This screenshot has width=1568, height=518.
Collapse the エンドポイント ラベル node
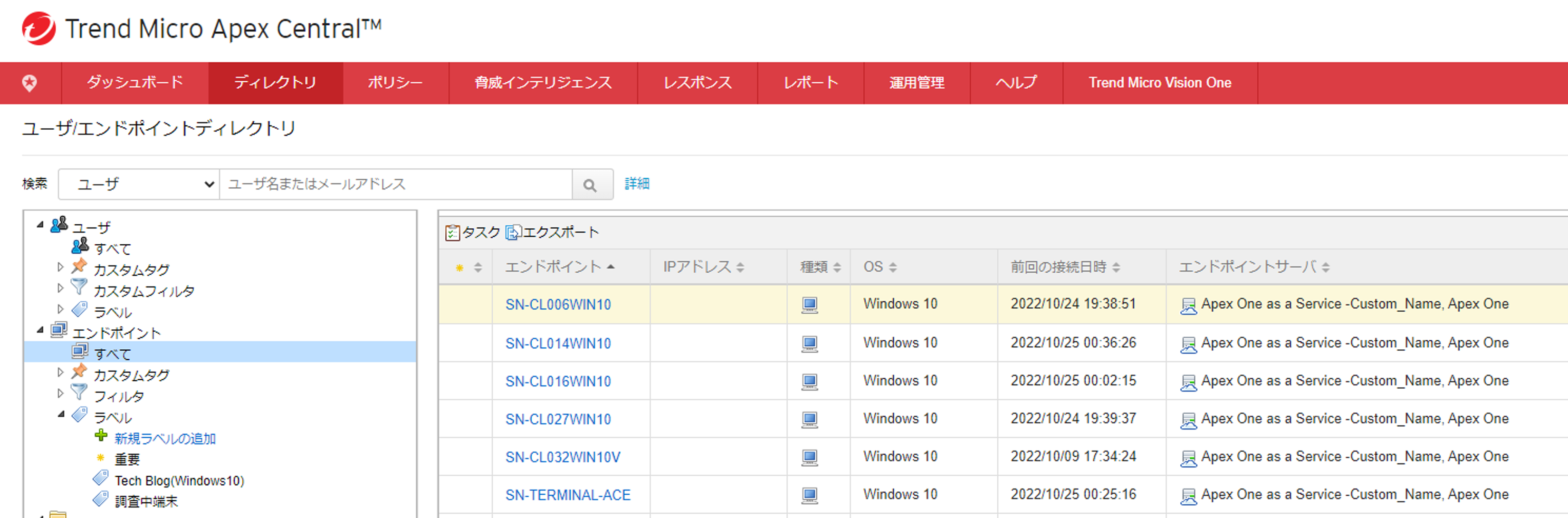[61, 414]
